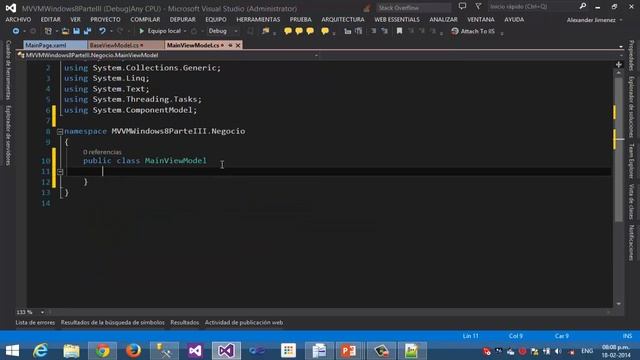Click the ENG language indicator
Screen dimensions: 640x360
(587, 351)
